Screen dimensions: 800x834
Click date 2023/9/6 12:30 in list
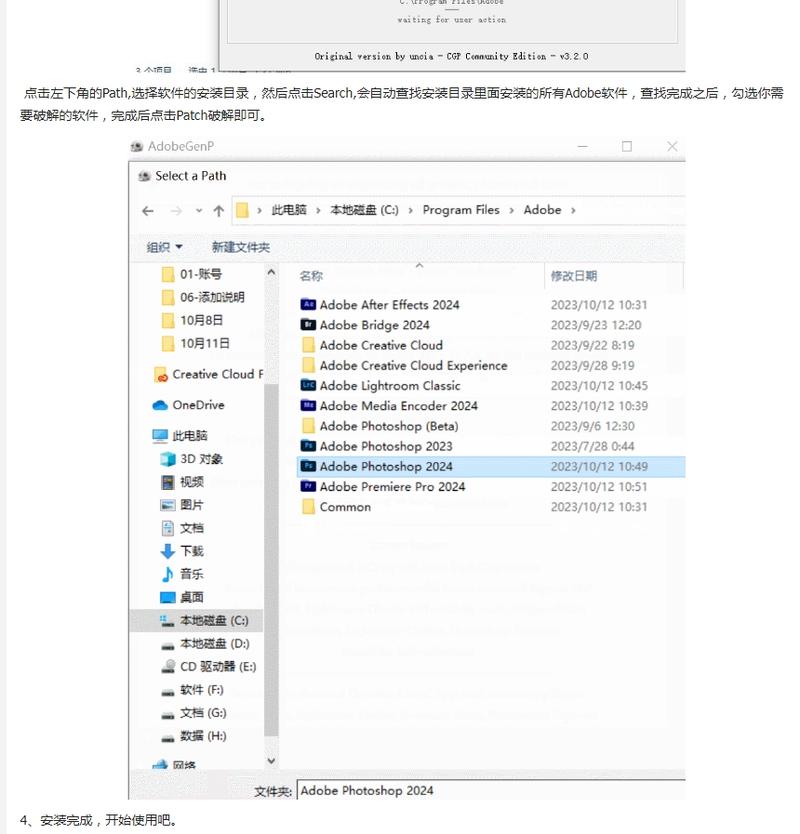593,426
